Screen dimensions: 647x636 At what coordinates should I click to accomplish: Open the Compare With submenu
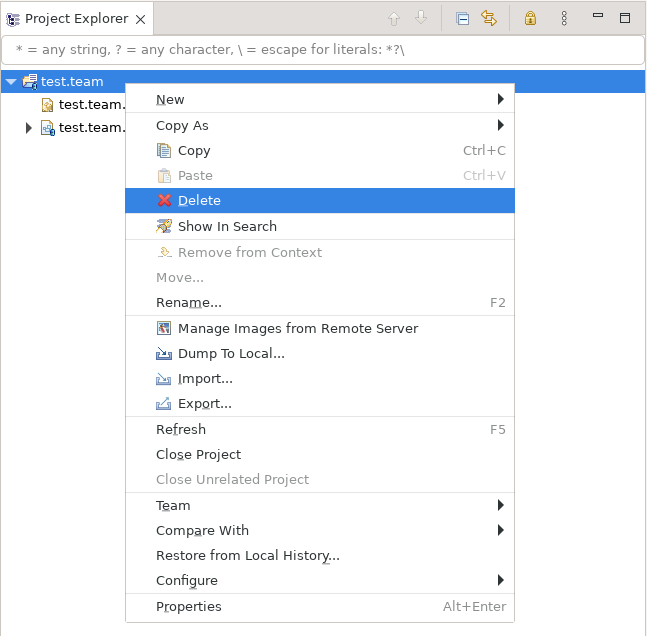pyautogui.click(x=320, y=530)
